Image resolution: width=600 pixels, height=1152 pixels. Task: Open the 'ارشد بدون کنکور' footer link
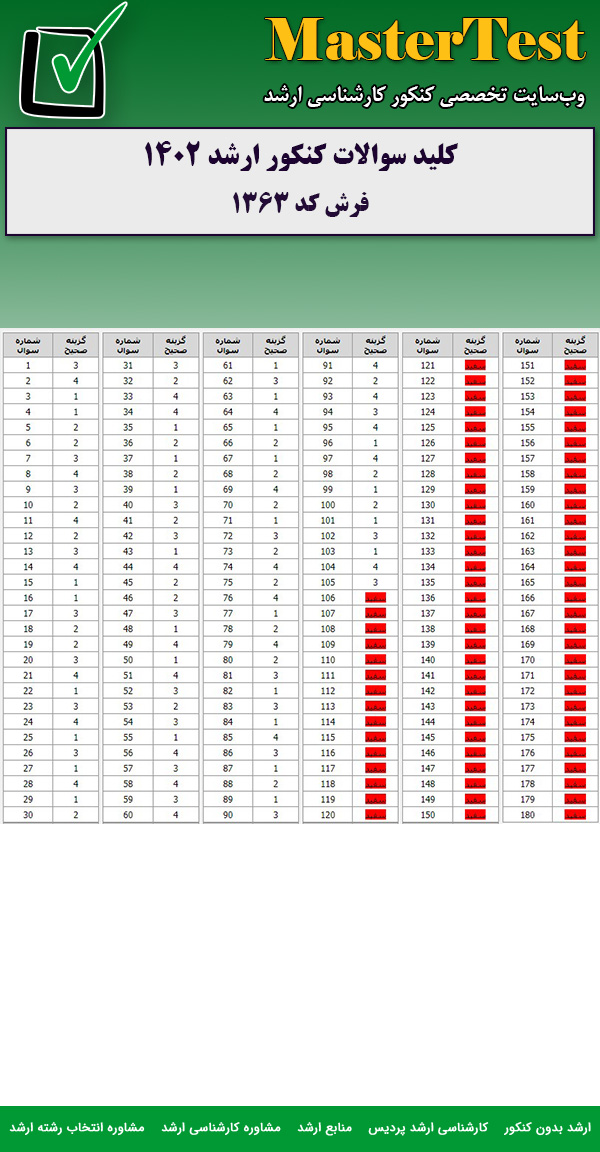(x=547, y=1127)
